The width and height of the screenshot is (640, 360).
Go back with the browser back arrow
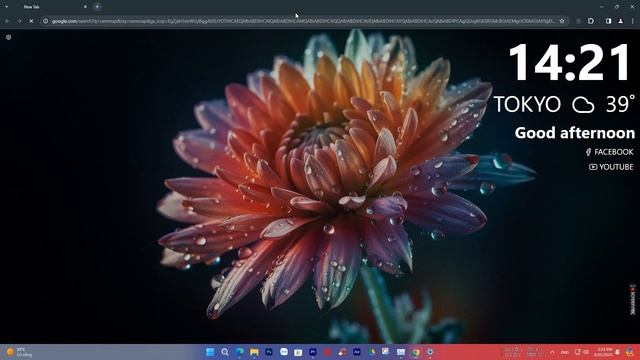(7, 21)
